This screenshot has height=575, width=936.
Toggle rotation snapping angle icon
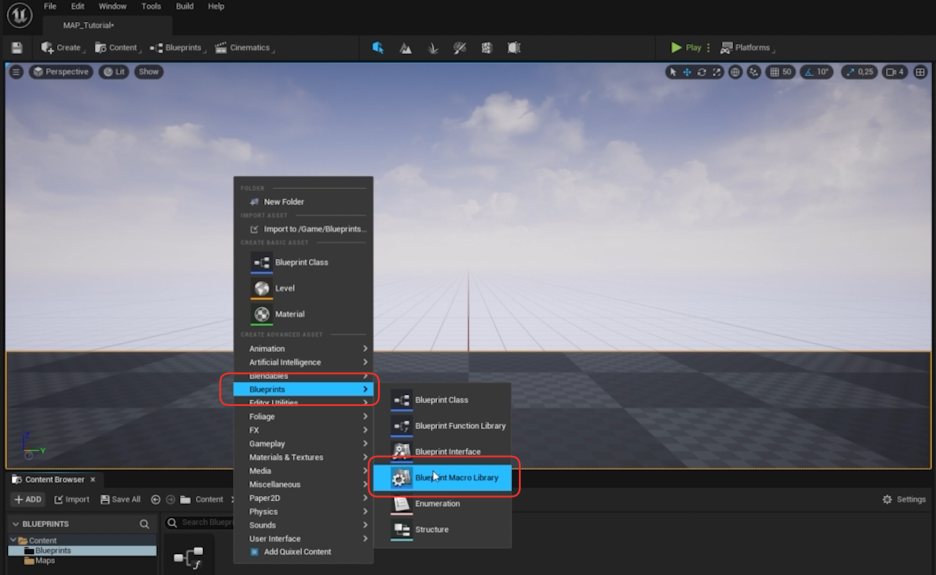(809, 72)
